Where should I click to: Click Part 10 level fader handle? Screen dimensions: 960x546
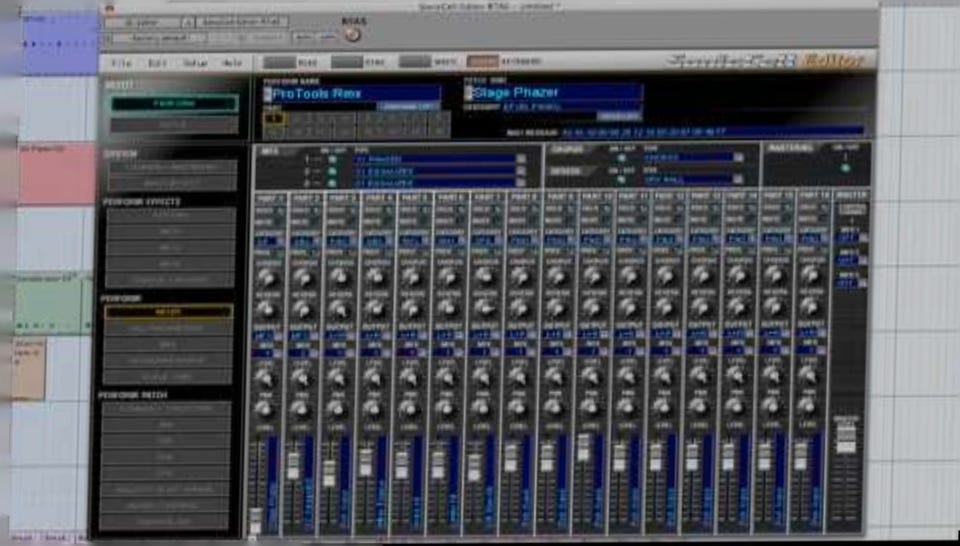pyautogui.click(x=583, y=447)
